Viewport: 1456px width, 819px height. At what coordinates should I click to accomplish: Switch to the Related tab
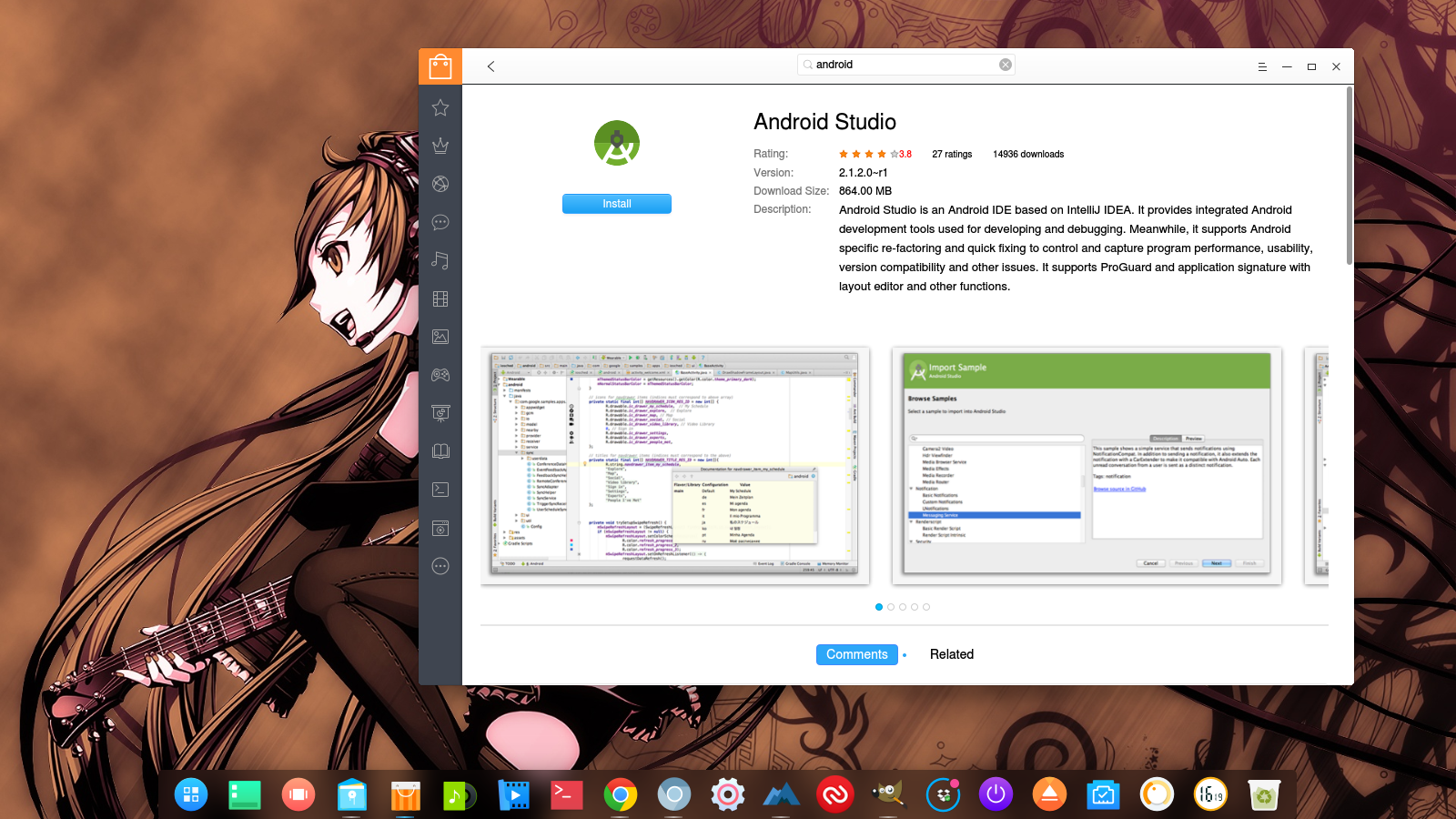point(952,654)
